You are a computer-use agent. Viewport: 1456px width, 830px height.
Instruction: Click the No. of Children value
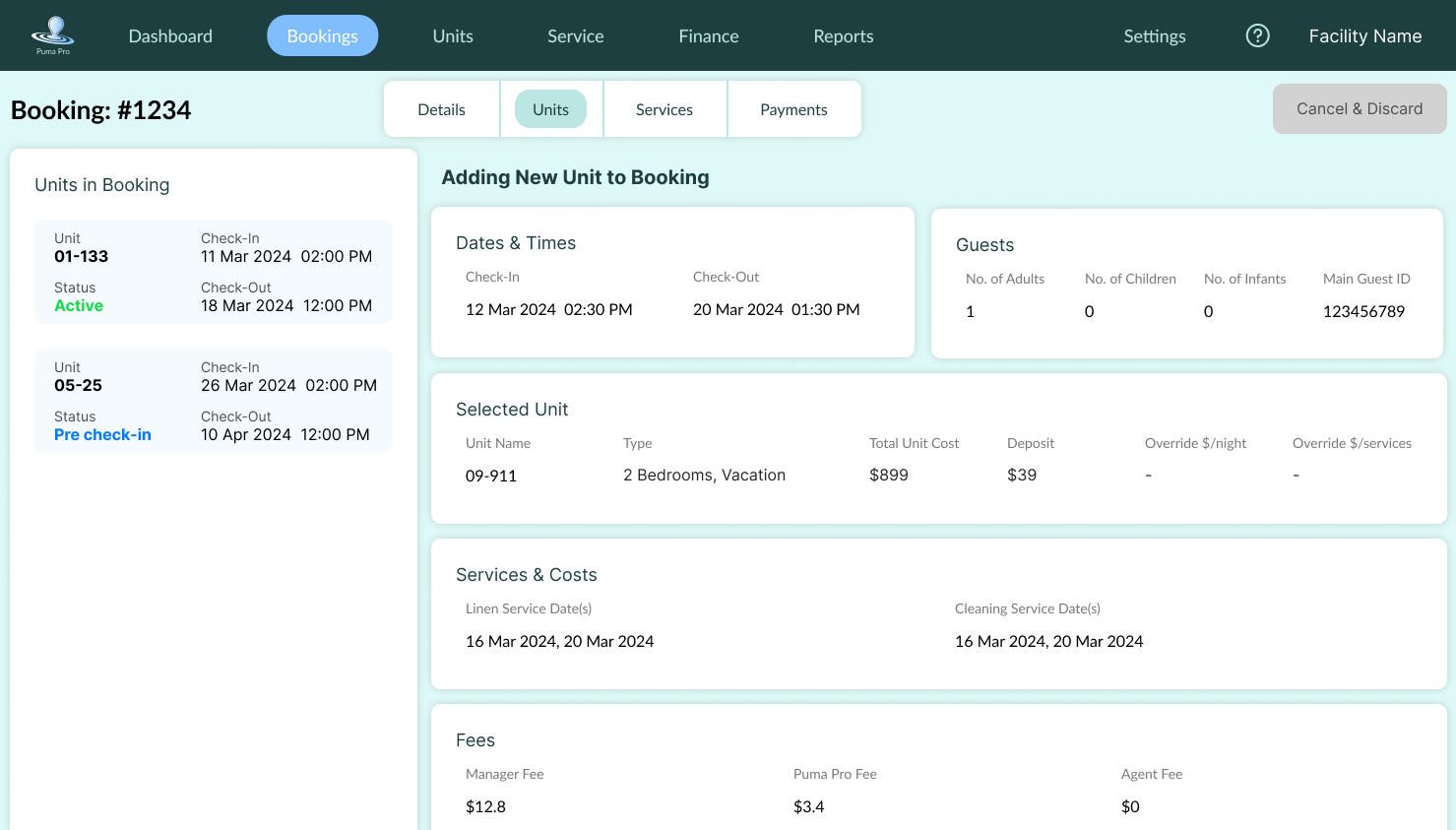click(x=1090, y=312)
